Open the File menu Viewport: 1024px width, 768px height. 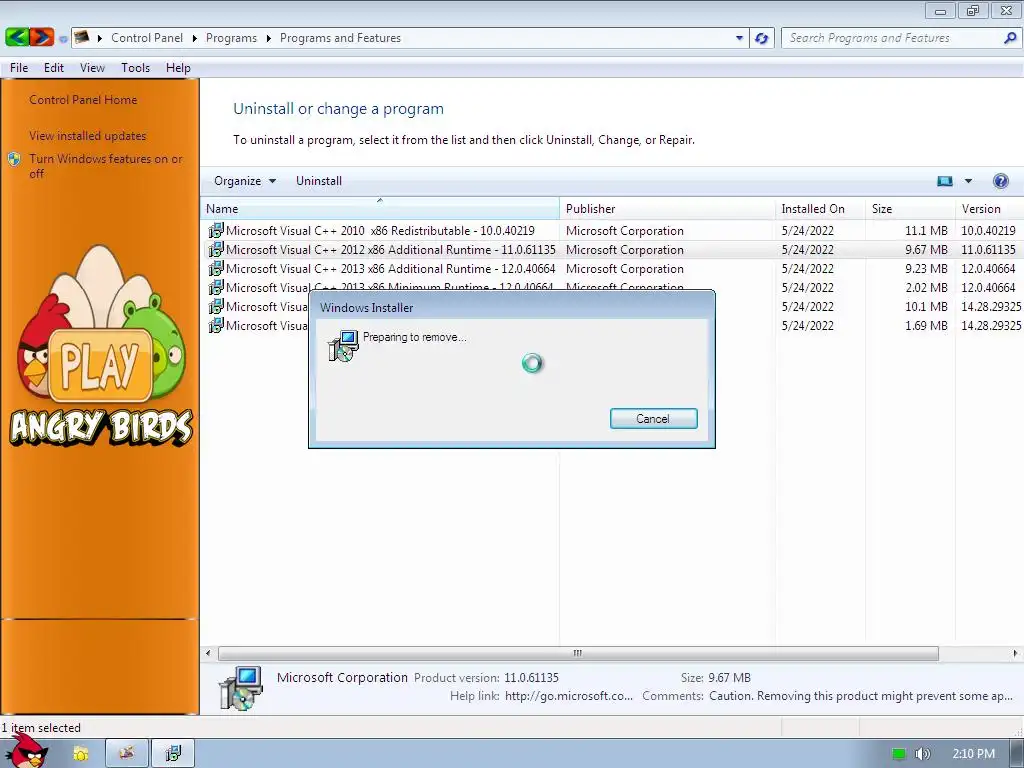pos(19,68)
